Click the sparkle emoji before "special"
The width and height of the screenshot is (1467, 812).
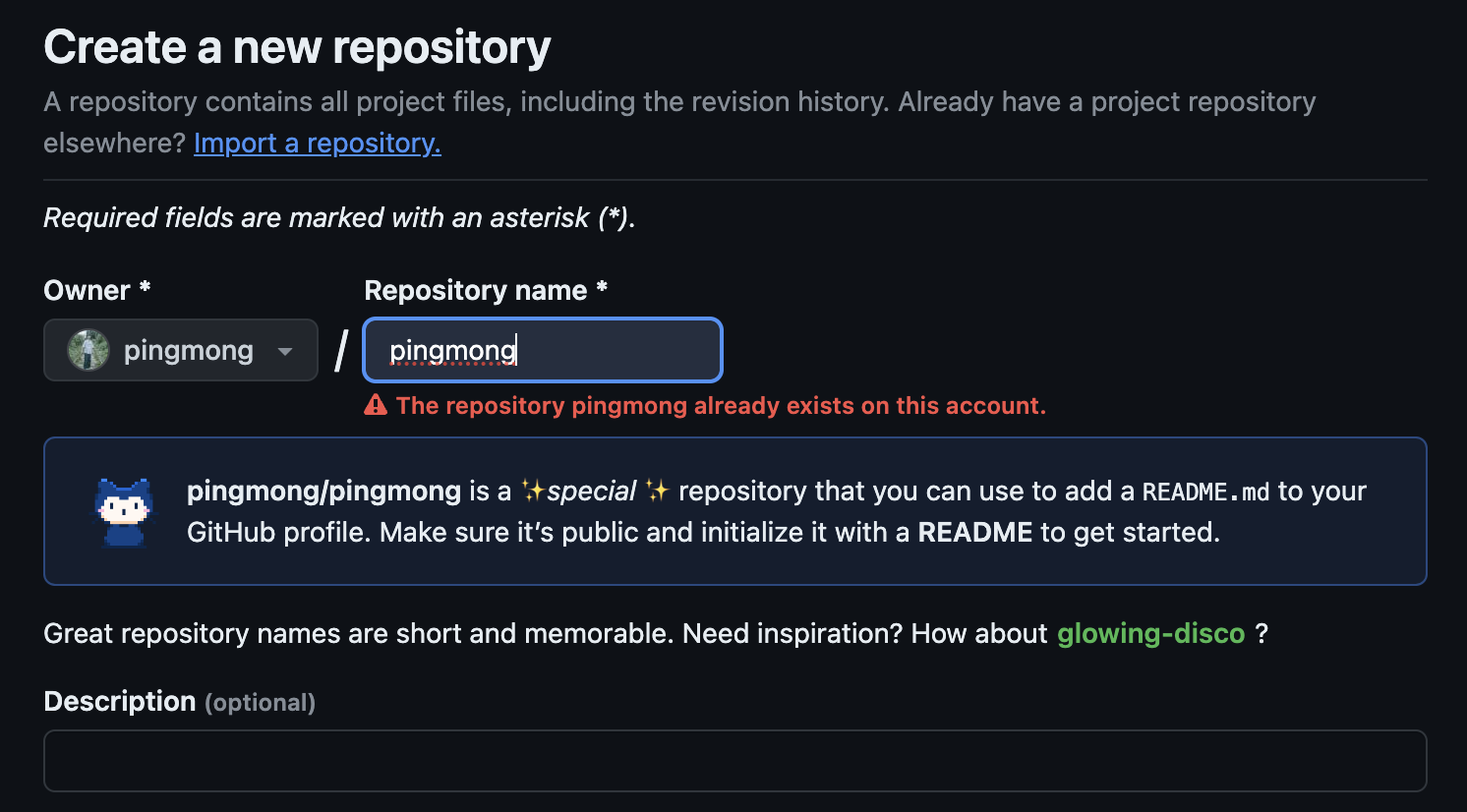click(533, 491)
